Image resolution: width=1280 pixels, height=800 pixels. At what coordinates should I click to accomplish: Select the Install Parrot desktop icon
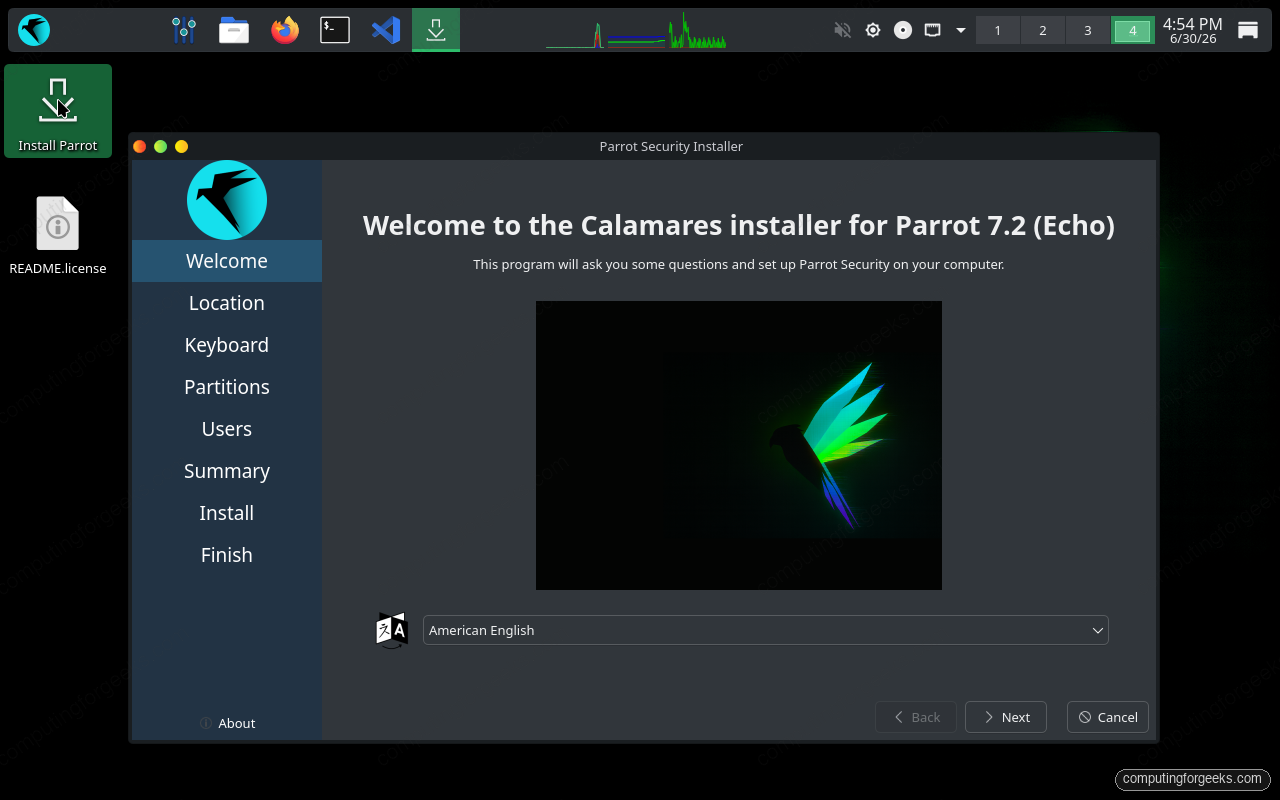tap(58, 111)
